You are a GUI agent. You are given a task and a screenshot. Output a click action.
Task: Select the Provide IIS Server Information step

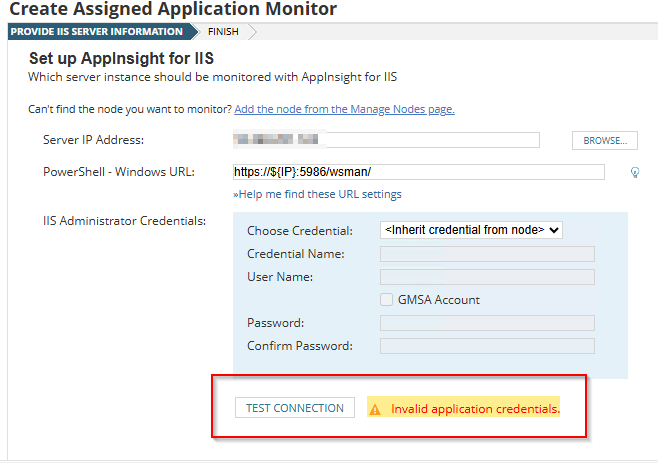(96, 32)
